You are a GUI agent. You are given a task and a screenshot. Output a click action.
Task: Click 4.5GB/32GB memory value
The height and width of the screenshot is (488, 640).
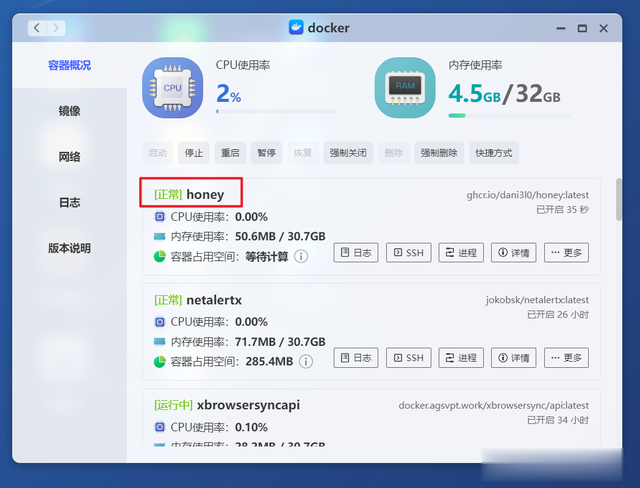coord(504,94)
